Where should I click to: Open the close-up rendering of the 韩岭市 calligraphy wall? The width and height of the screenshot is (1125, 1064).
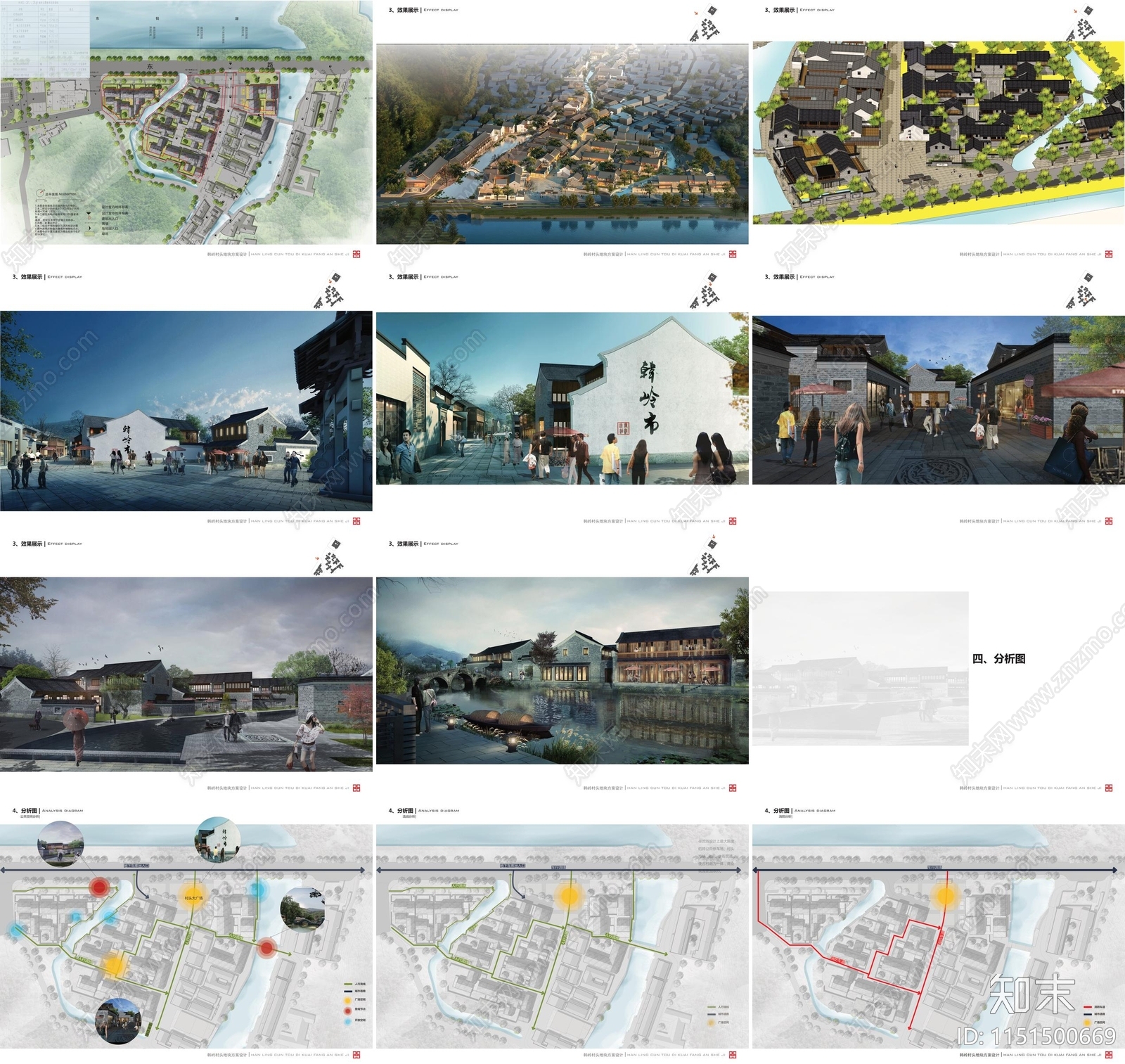[562, 399]
